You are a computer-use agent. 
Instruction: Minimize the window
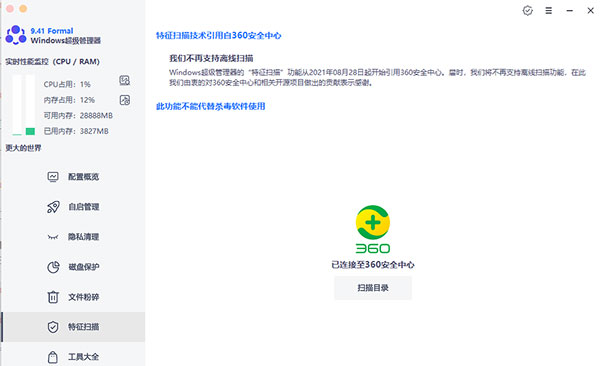[x=570, y=11]
